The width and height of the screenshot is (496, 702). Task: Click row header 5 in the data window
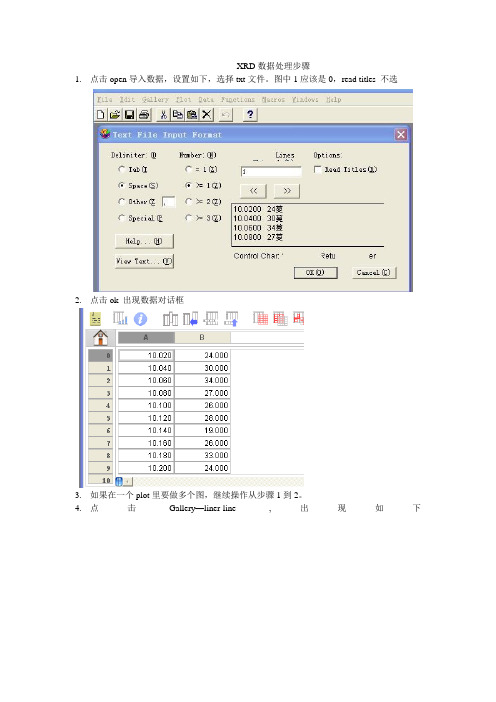pyautogui.click(x=100, y=418)
